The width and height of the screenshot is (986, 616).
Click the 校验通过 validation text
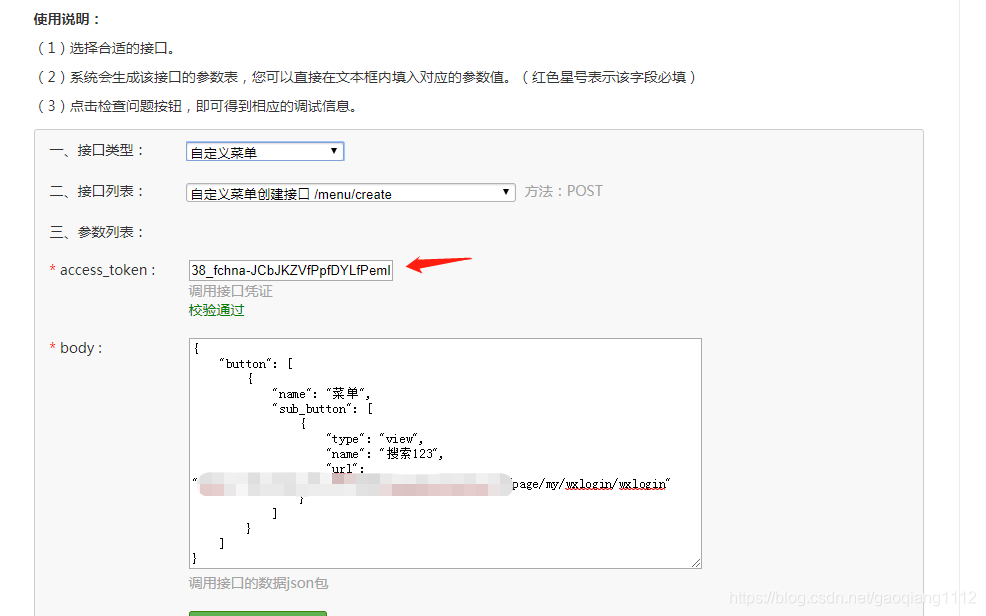(x=216, y=310)
